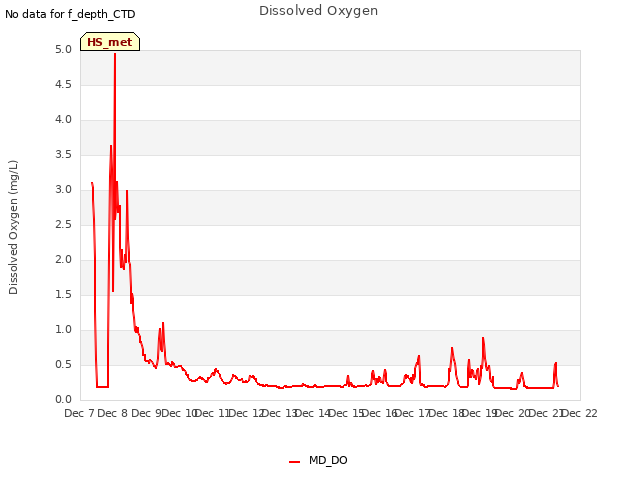This screenshot has height=480, width=640.
Task: Click the 3.5 y-axis tick label
Action: [63, 154]
